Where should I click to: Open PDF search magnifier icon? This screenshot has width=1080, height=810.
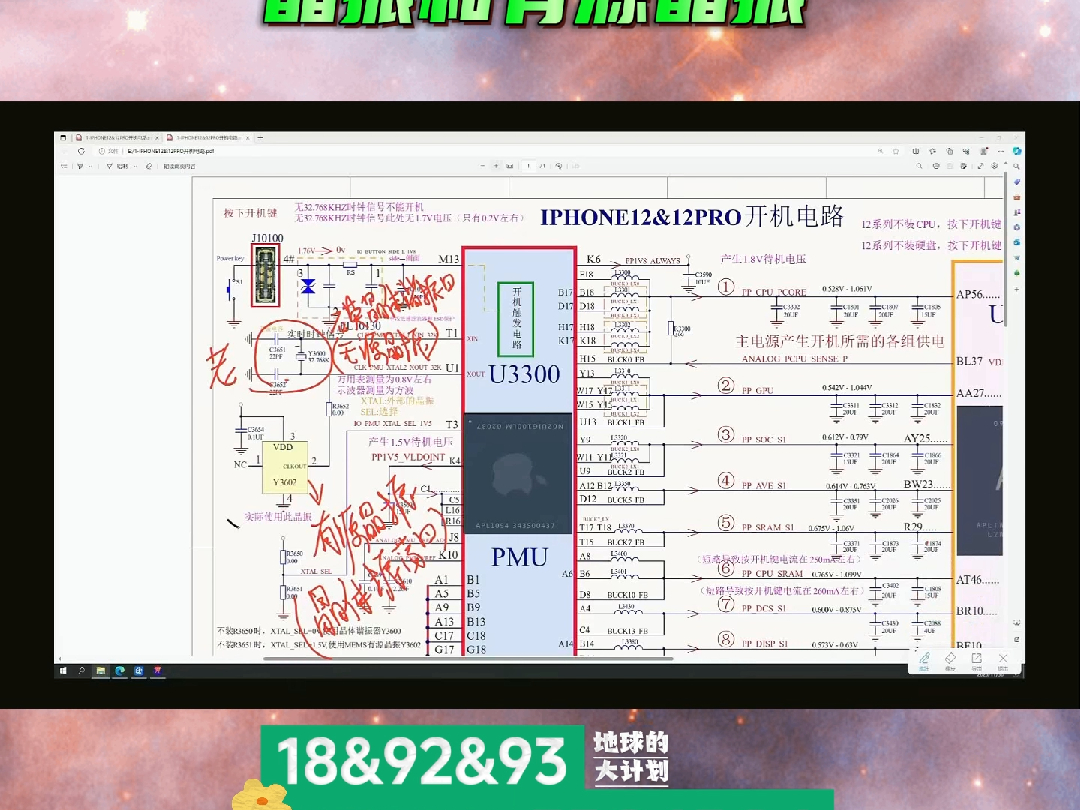920,166
